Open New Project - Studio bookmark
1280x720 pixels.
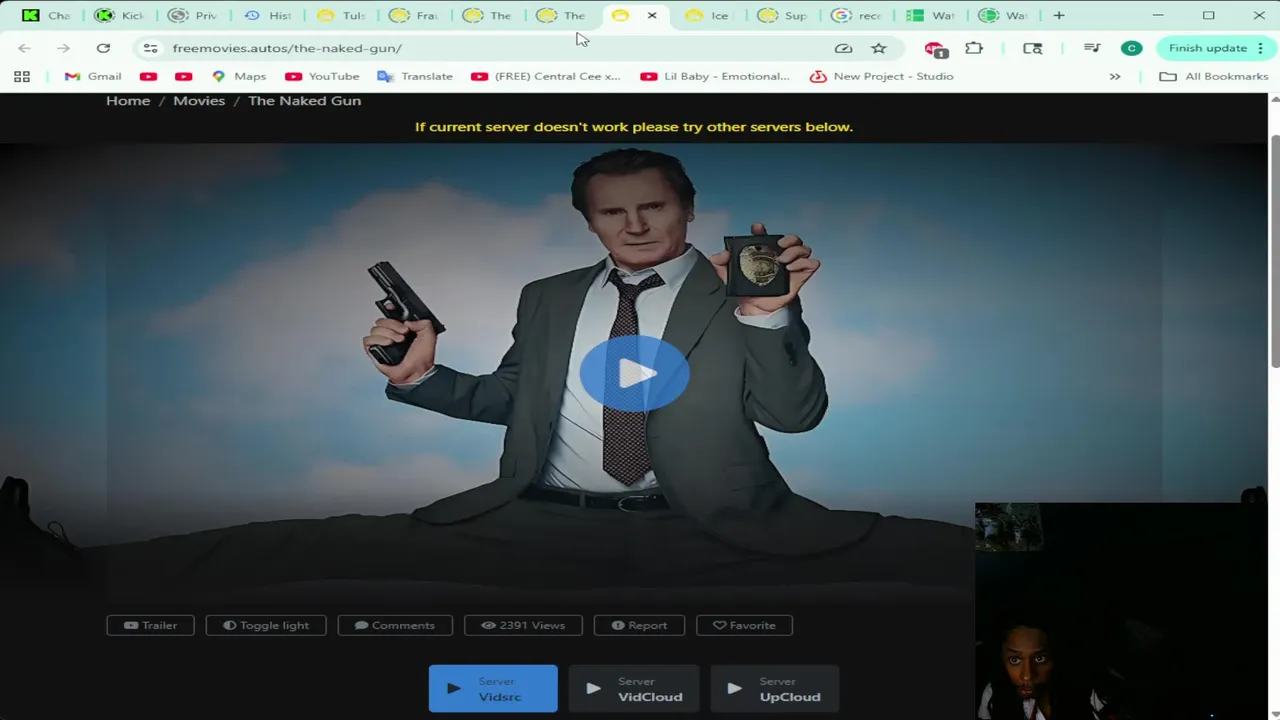coord(881,76)
